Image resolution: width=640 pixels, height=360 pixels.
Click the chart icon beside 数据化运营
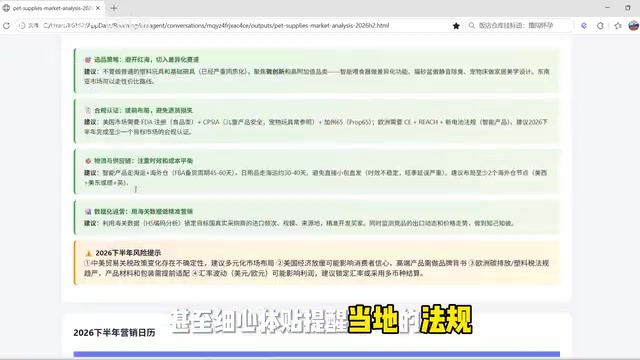[x=88, y=211]
